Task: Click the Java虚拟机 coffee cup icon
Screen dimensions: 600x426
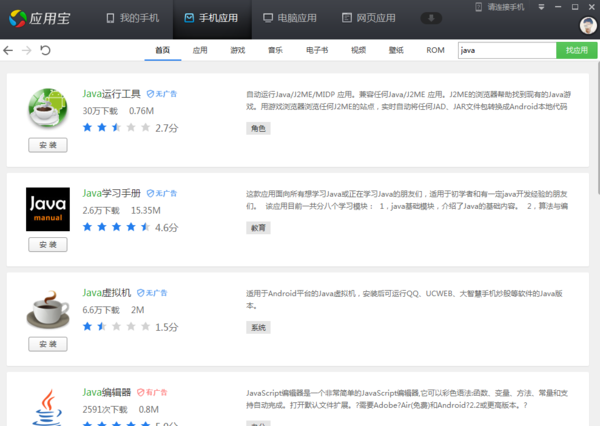Action: click(48, 309)
